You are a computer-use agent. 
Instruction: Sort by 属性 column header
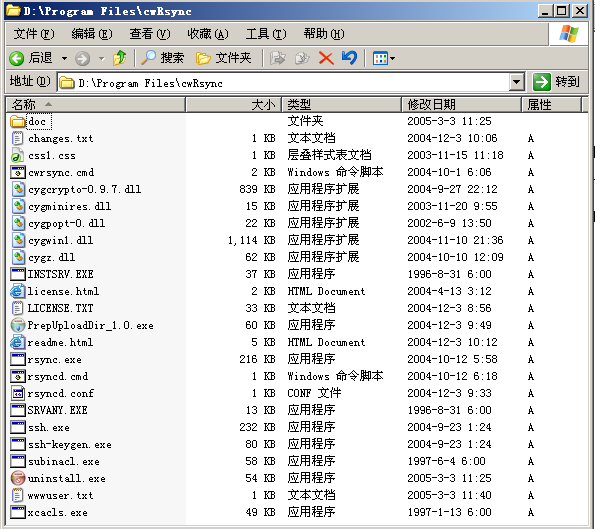pos(551,104)
